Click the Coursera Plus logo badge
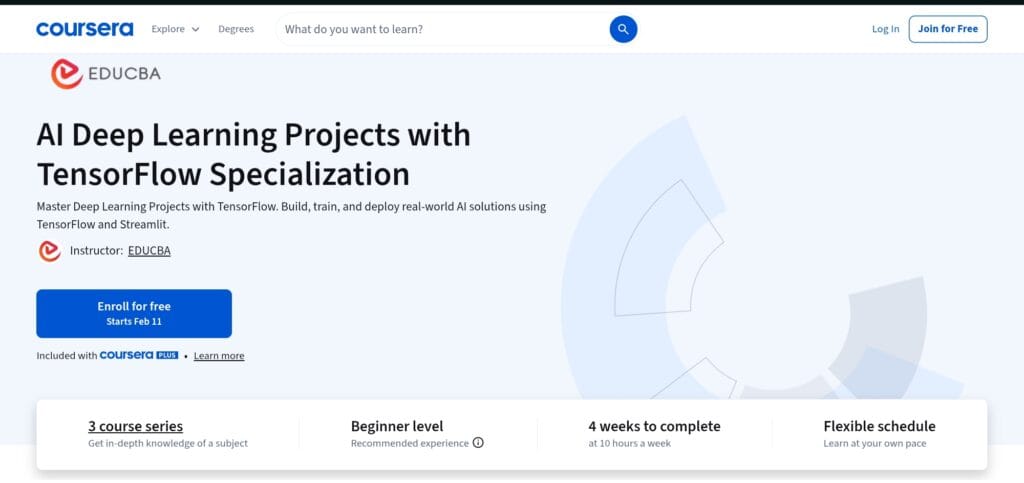The image size is (1024, 483). tap(138, 355)
